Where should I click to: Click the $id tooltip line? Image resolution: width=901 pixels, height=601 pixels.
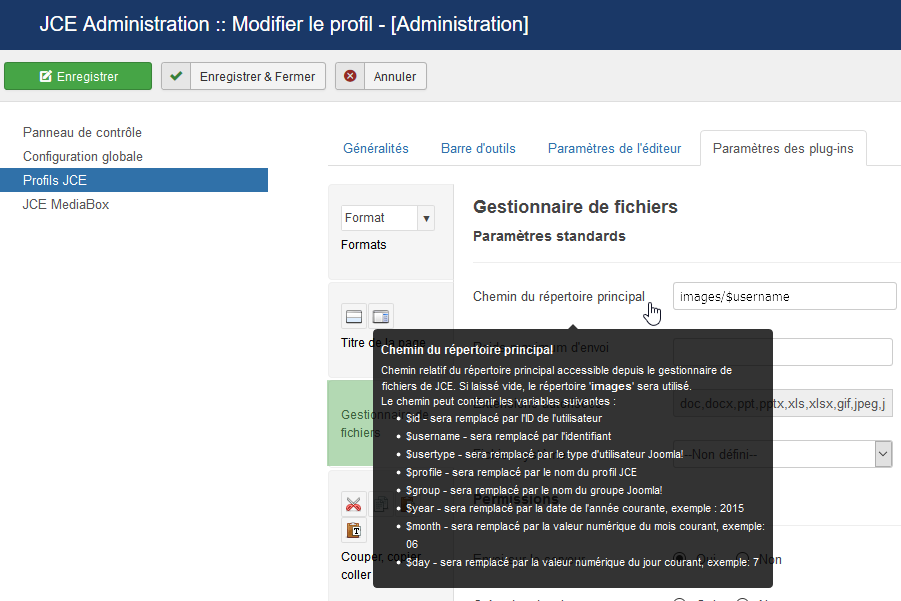click(x=504, y=418)
